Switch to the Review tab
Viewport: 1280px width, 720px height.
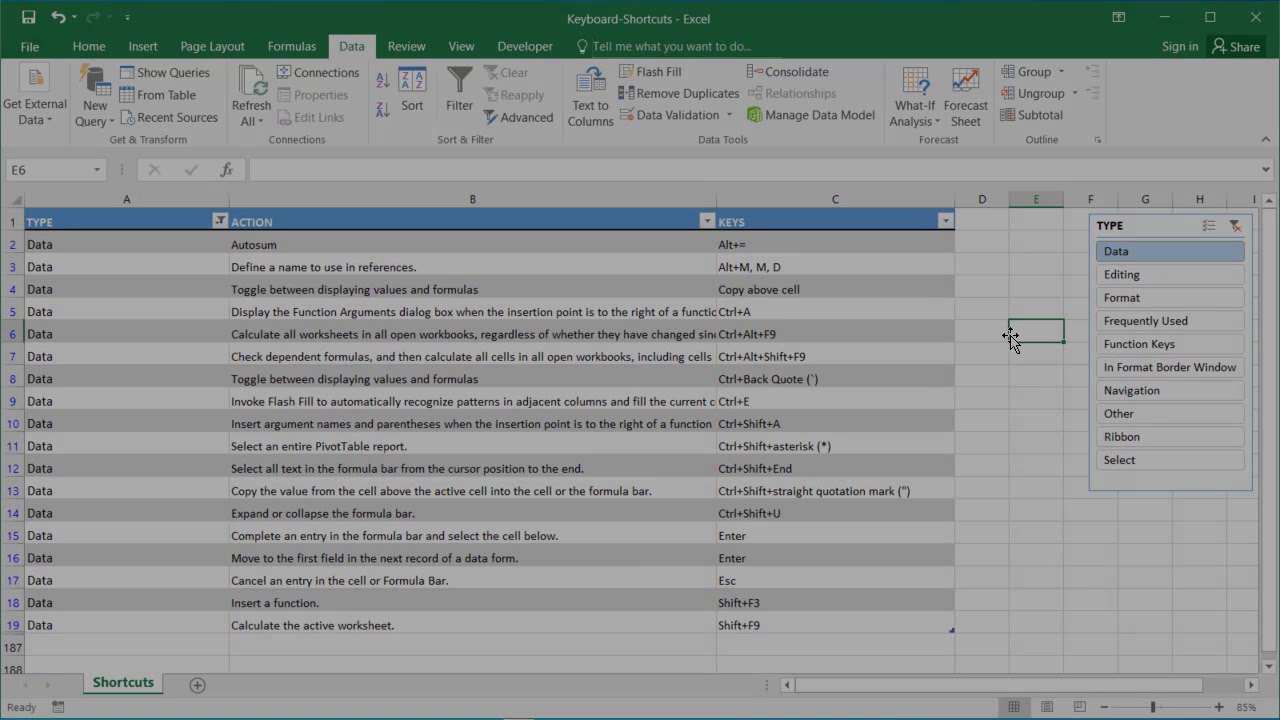click(406, 46)
